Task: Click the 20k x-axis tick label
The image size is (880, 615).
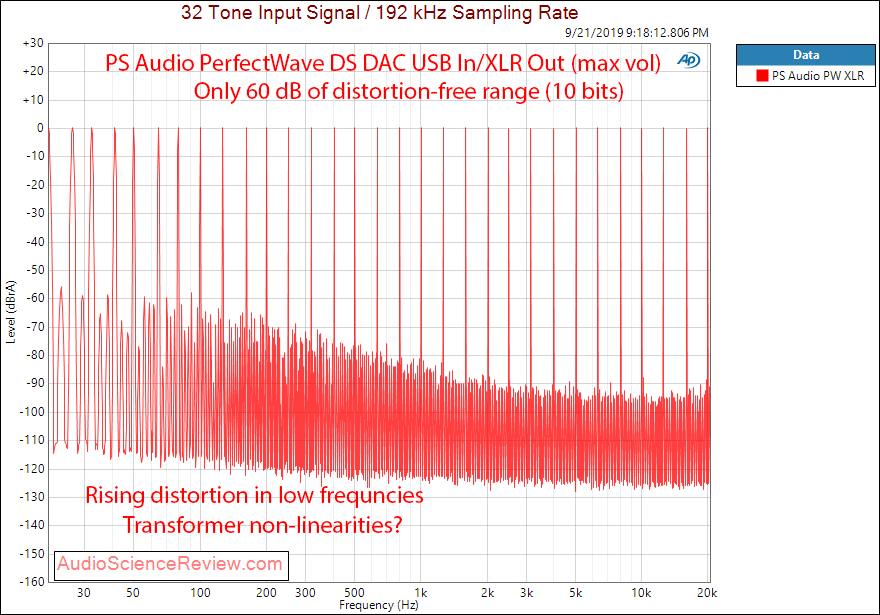Action: (707, 593)
